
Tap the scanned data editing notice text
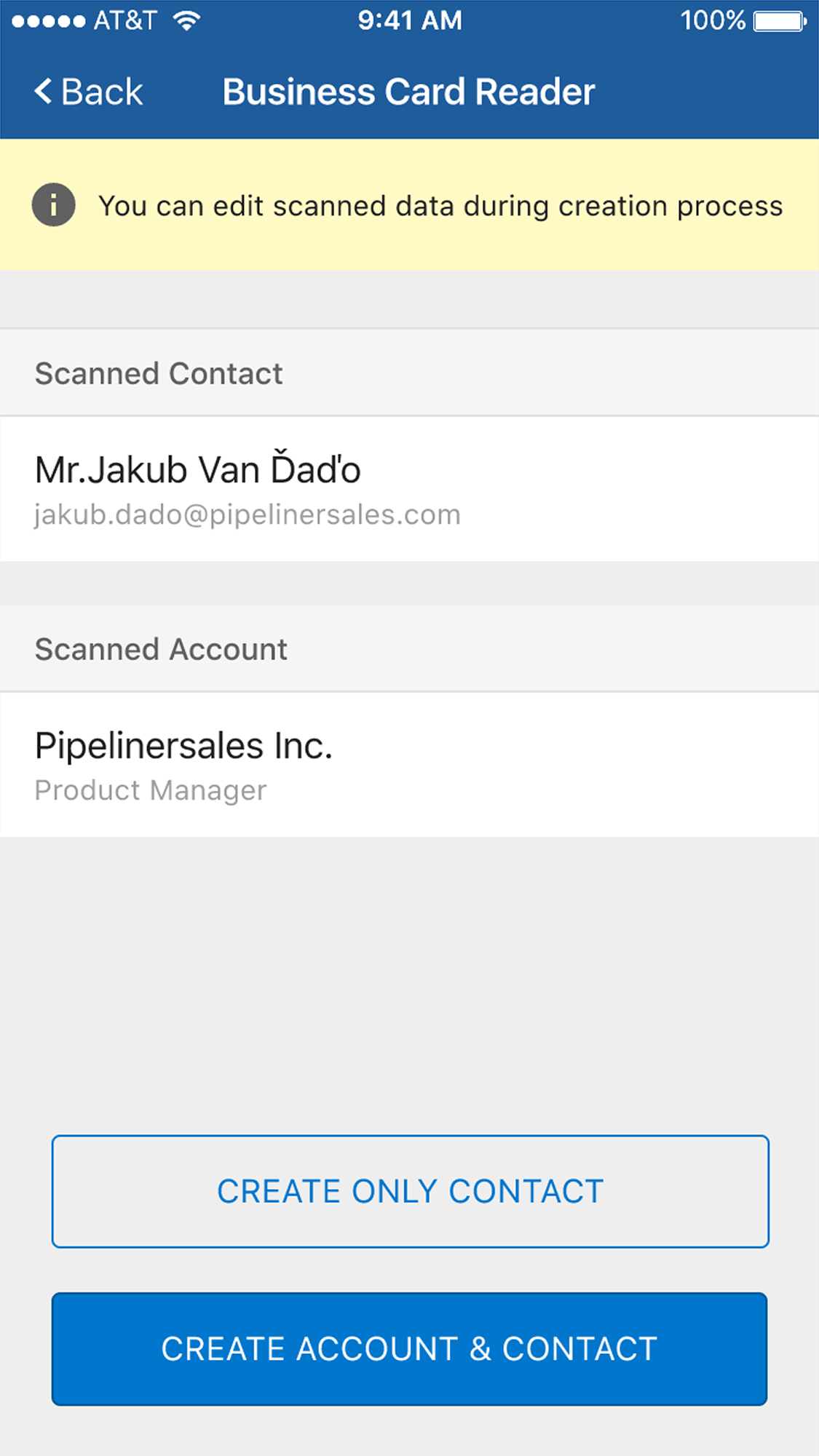[440, 206]
